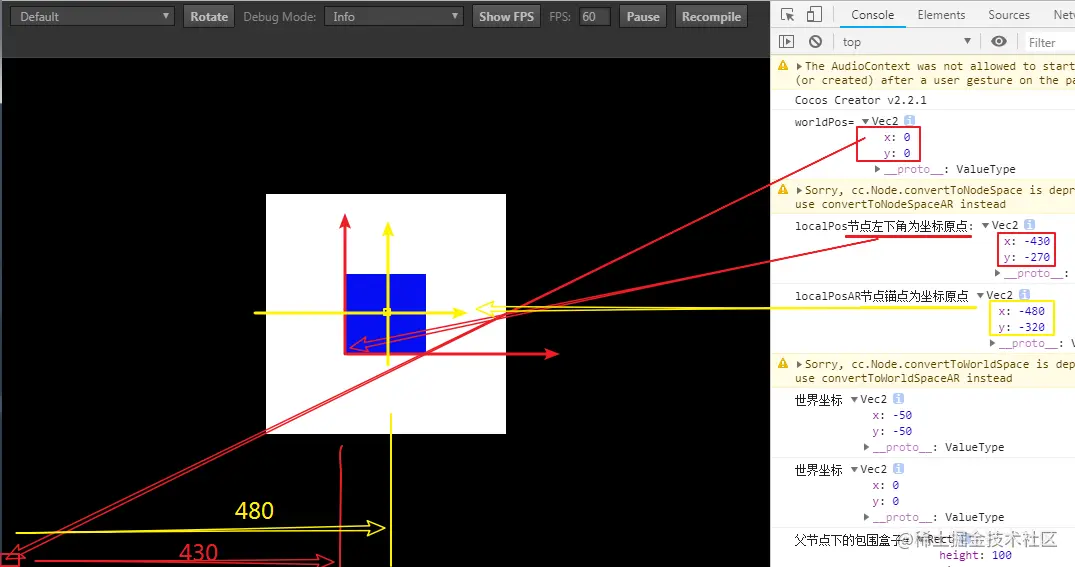Open the Default resolution dropdown
Image resolution: width=1075 pixels, height=567 pixels.
(93, 16)
